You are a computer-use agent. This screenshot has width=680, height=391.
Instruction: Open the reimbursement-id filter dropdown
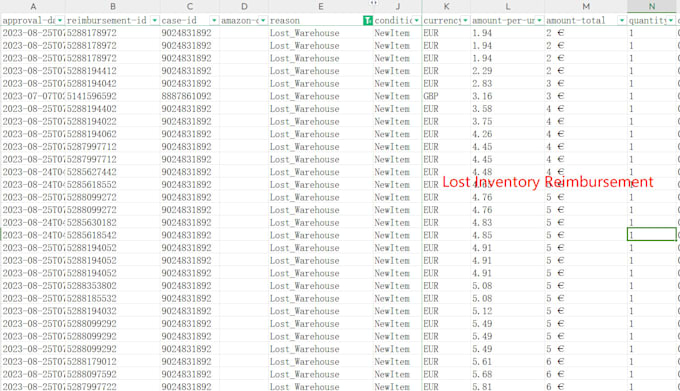[x=154, y=20]
